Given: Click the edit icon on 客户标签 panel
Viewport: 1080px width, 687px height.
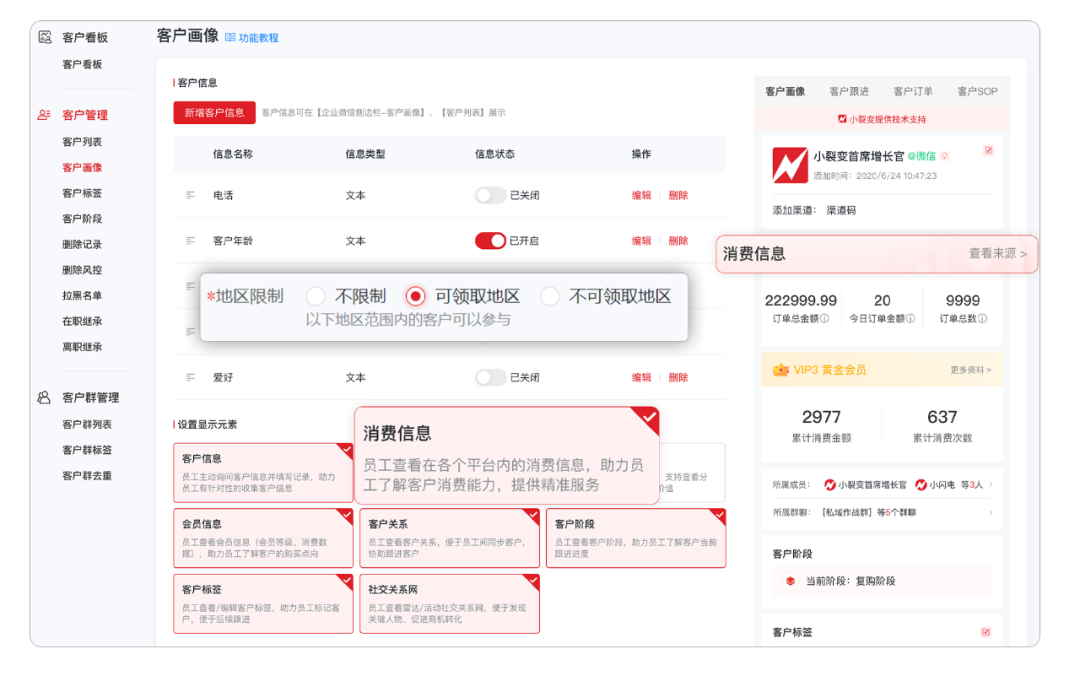Looking at the screenshot, I should [x=985, y=632].
